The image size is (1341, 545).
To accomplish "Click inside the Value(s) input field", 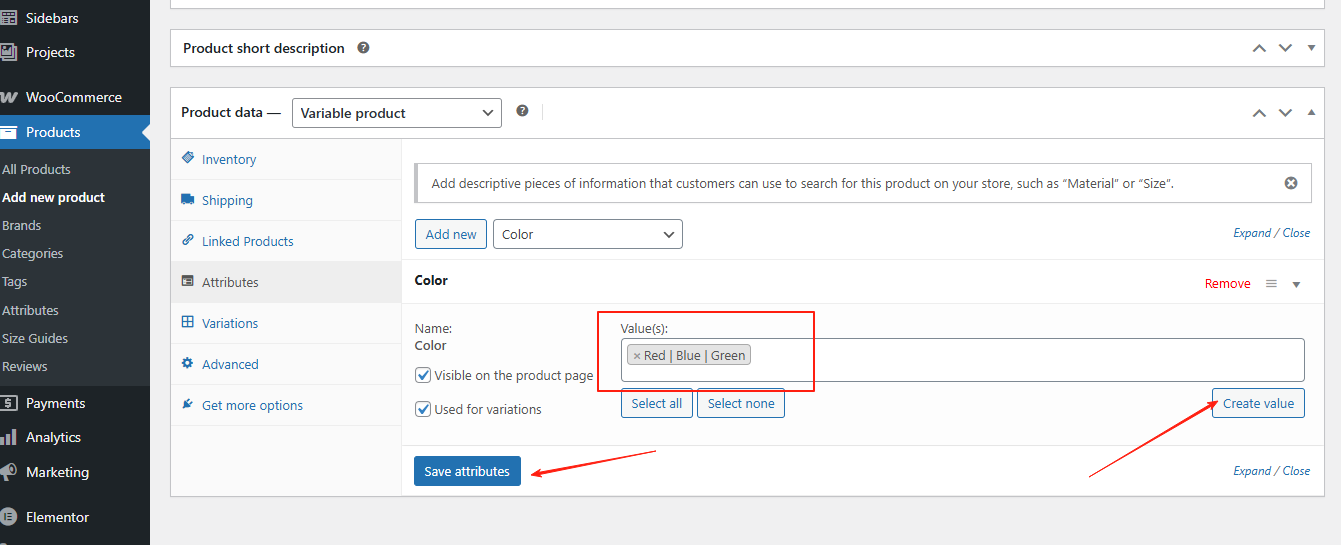I will point(1020,358).
